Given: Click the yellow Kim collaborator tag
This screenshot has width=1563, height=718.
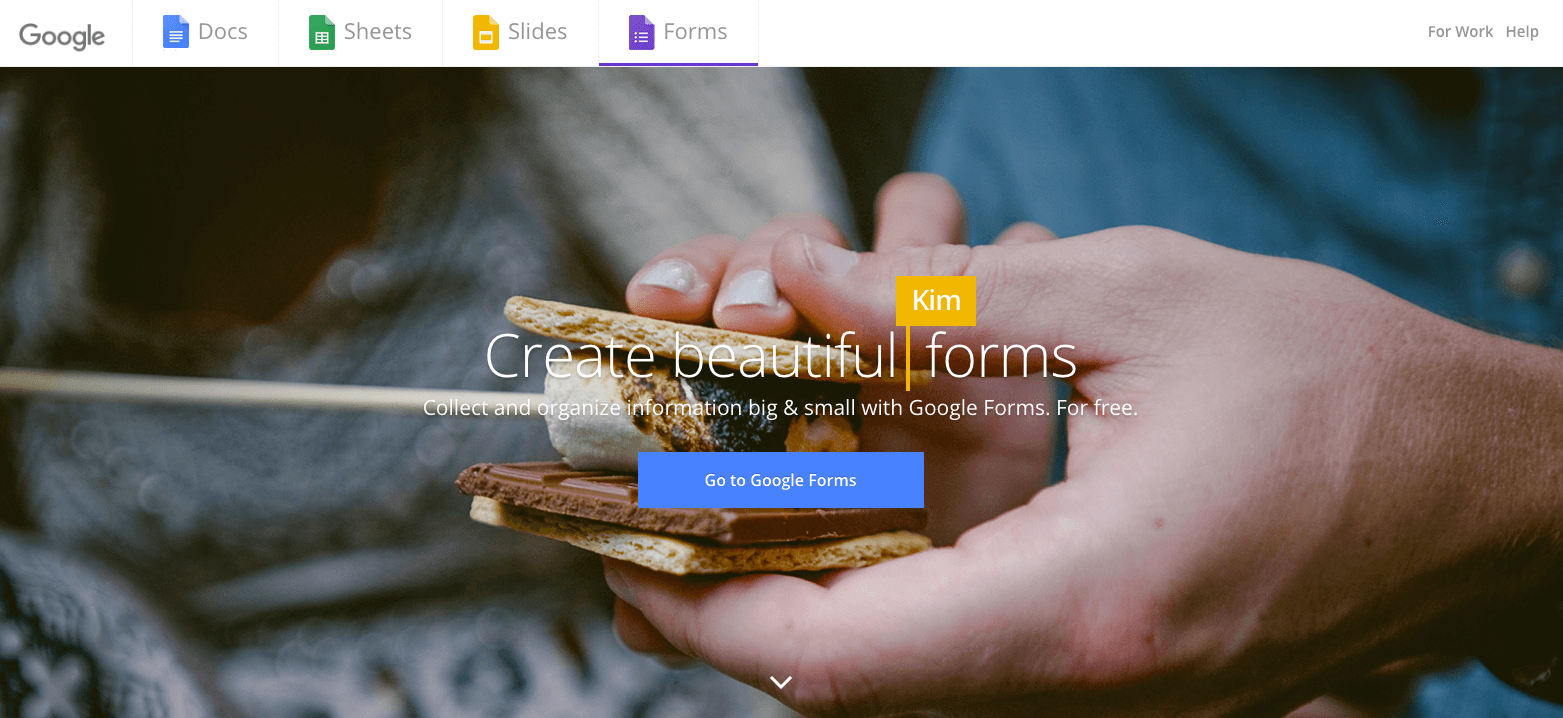Looking at the screenshot, I should [x=936, y=301].
